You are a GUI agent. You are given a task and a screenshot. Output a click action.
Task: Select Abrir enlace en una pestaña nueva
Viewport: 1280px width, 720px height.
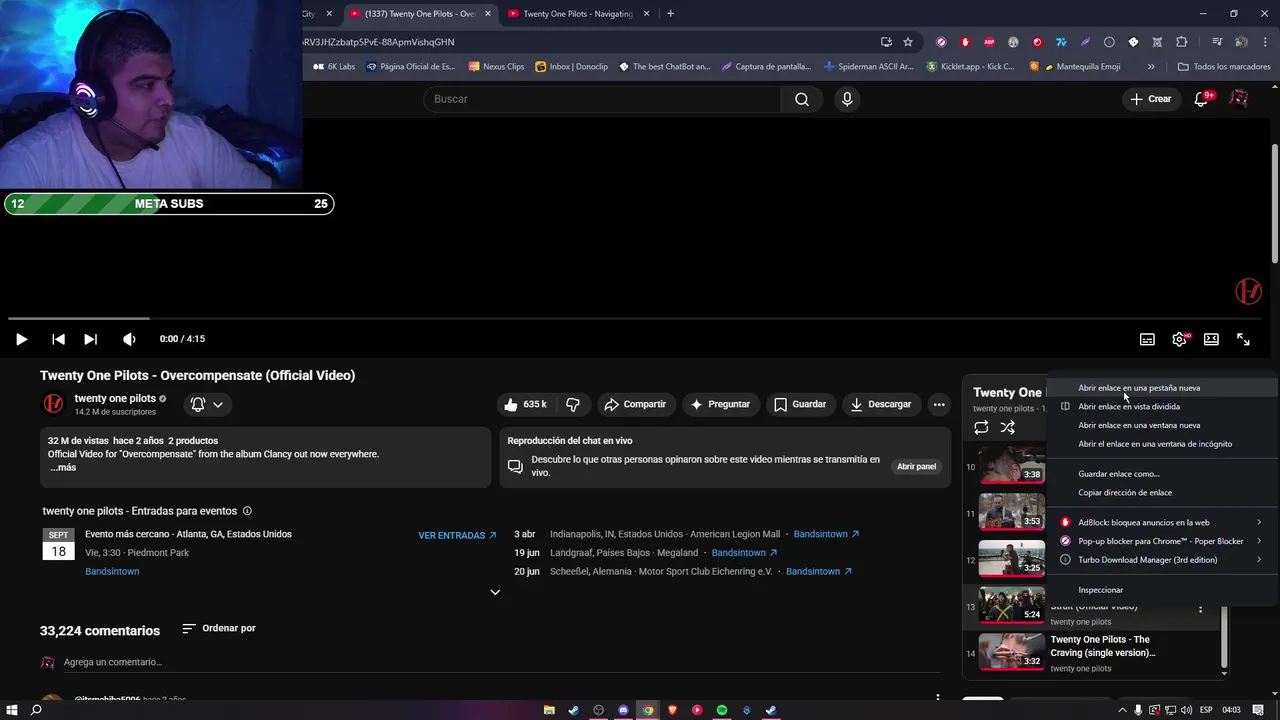click(1162, 388)
